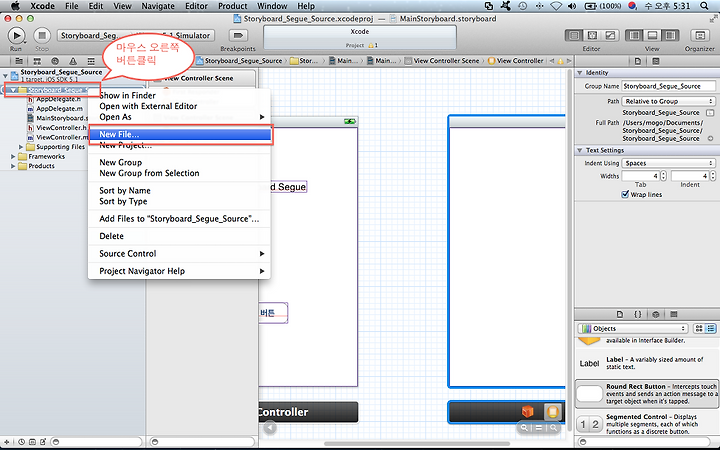Toggle the utilities pane view button
Image resolution: width=720 pixels, height=450 pixels.
coord(670,35)
